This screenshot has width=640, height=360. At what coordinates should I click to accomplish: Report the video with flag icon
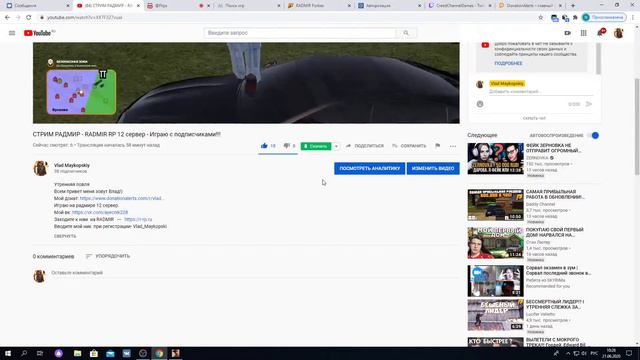[438, 146]
